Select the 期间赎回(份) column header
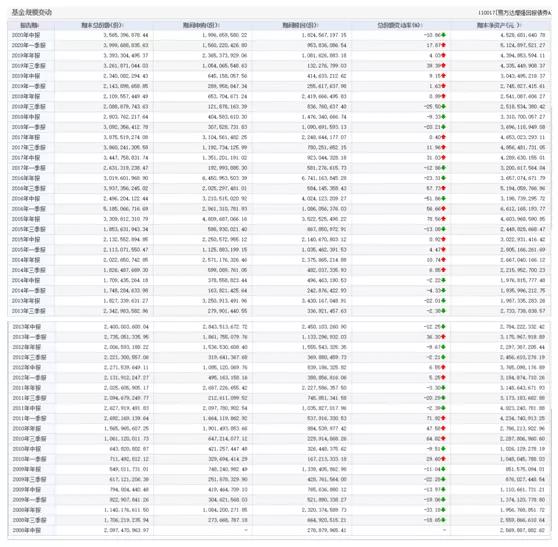Image resolution: width=558 pixels, height=547 pixels. tap(300, 25)
